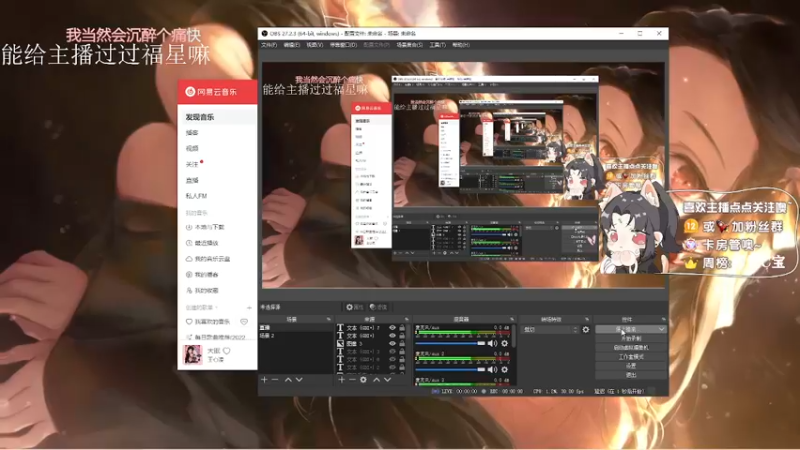Add a new source in the 来源 panel
This screenshot has height=450, width=800.
[341, 380]
